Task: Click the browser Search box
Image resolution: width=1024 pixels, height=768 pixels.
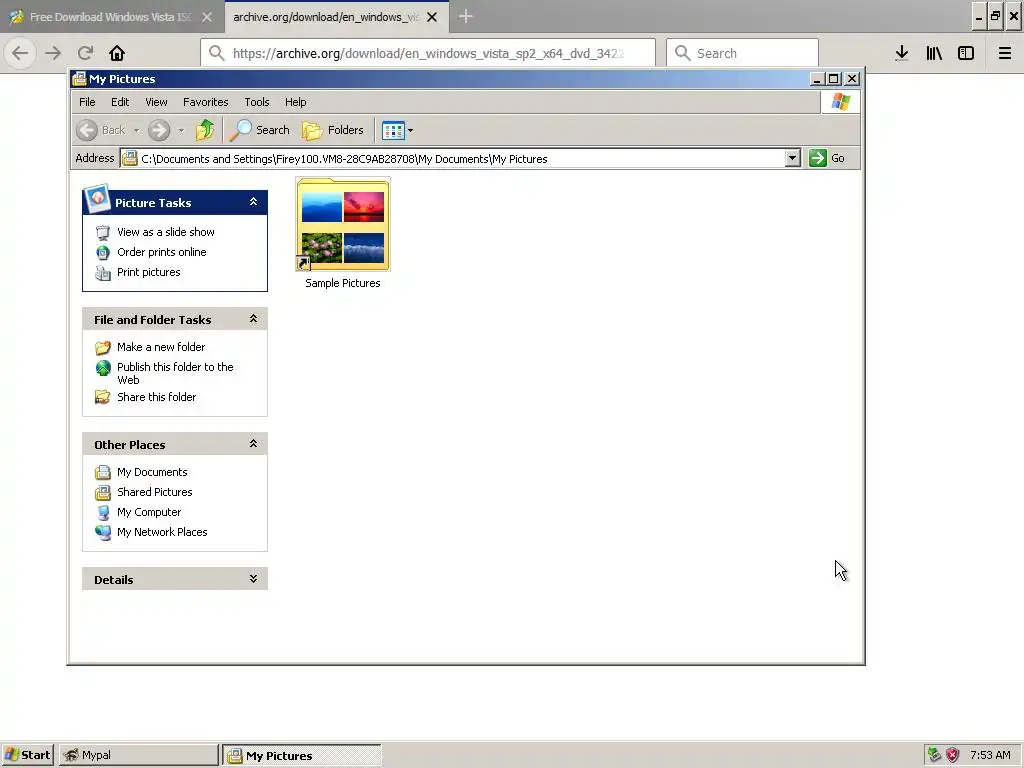Action: point(743,53)
